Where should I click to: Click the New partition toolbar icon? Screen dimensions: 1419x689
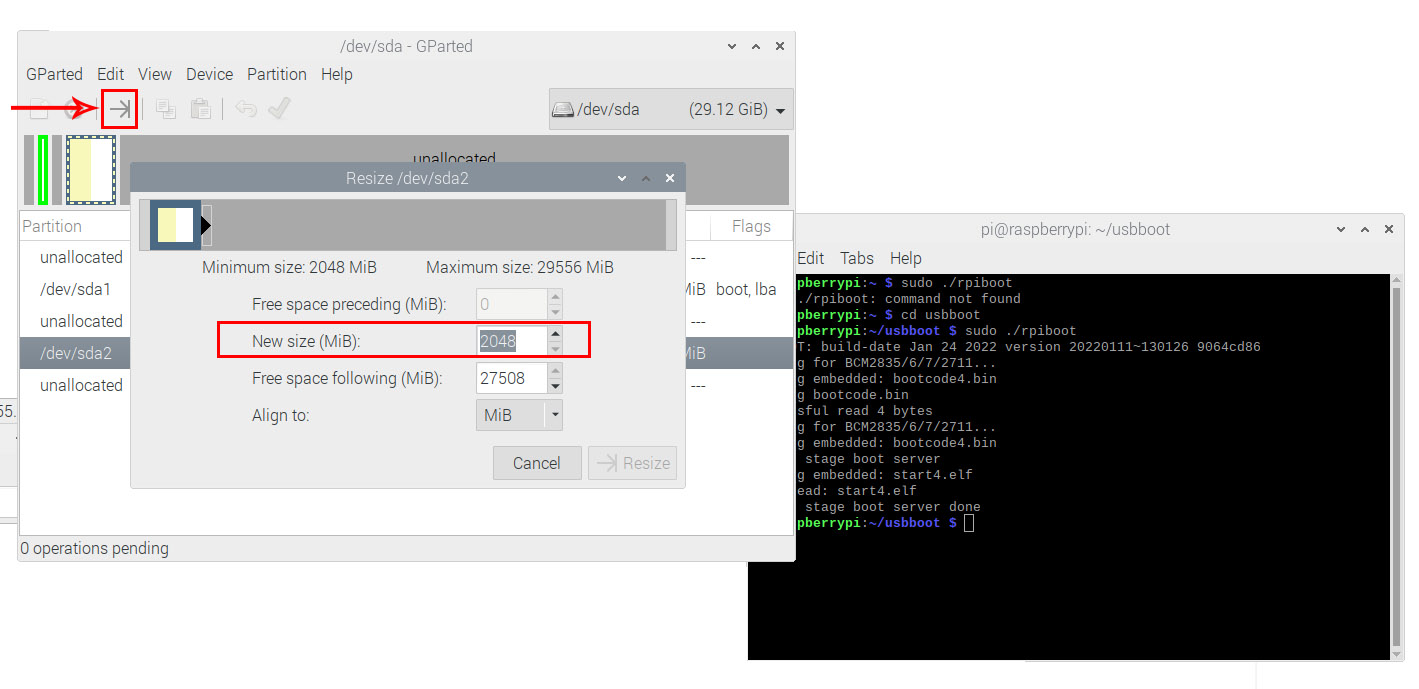click(39, 109)
